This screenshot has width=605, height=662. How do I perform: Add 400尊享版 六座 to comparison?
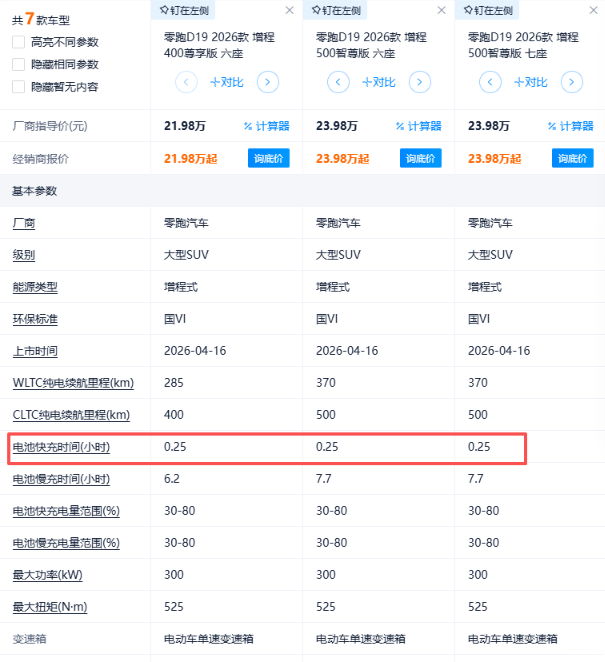click(227, 82)
